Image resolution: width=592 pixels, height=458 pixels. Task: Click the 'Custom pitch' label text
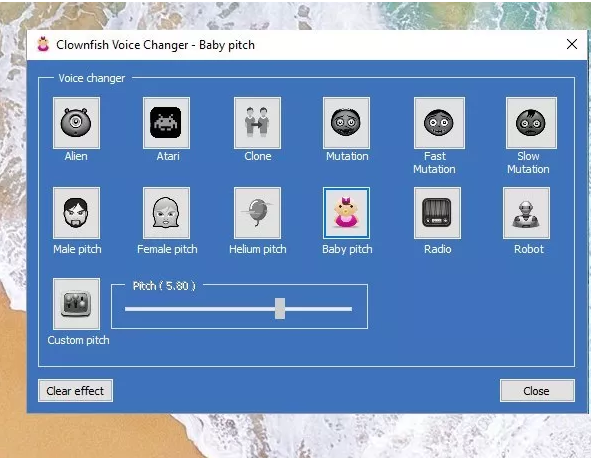click(x=78, y=340)
